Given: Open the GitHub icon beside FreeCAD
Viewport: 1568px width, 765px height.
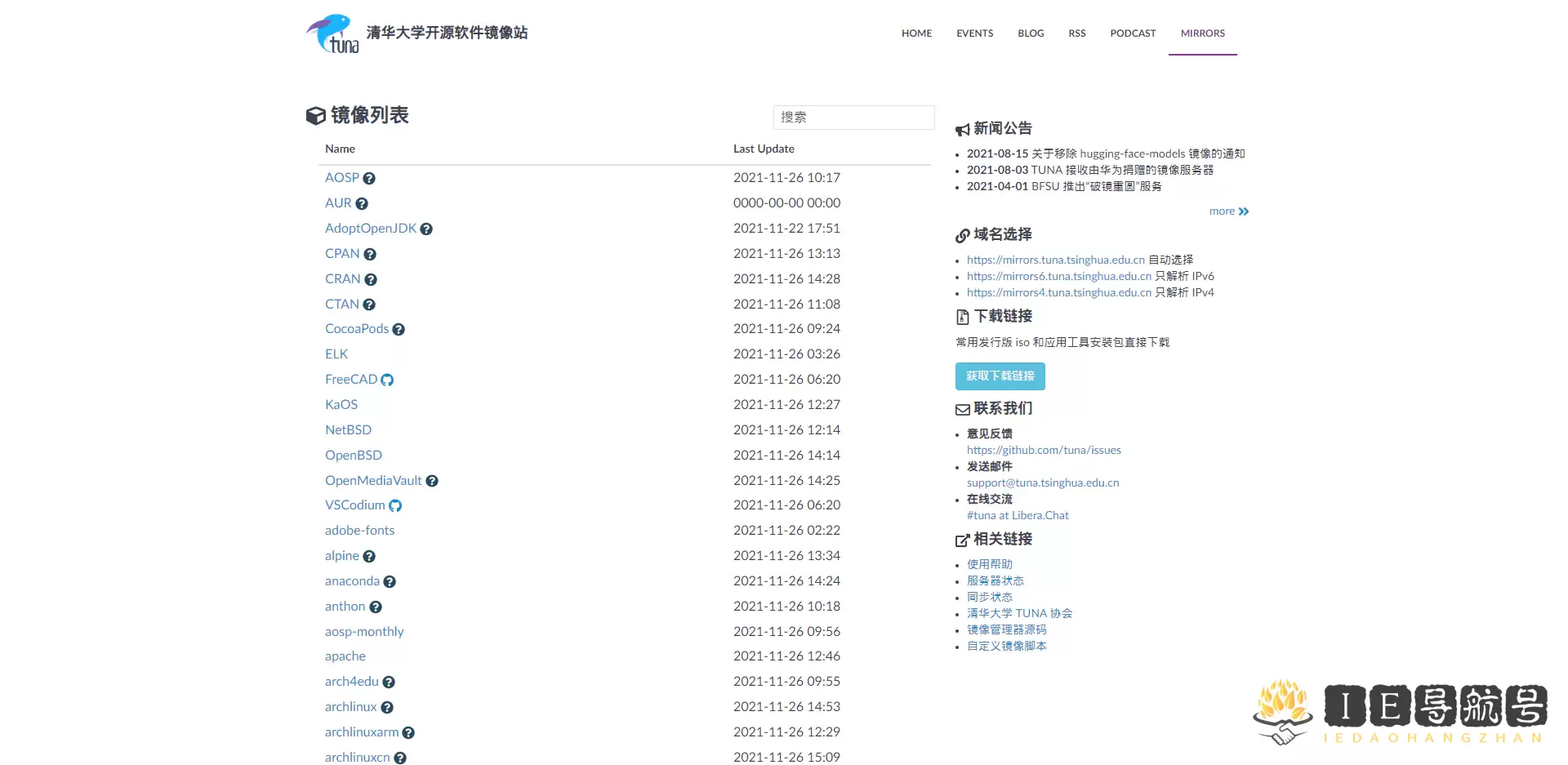Looking at the screenshot, I should pyautogui.click(x=387, y=380).
